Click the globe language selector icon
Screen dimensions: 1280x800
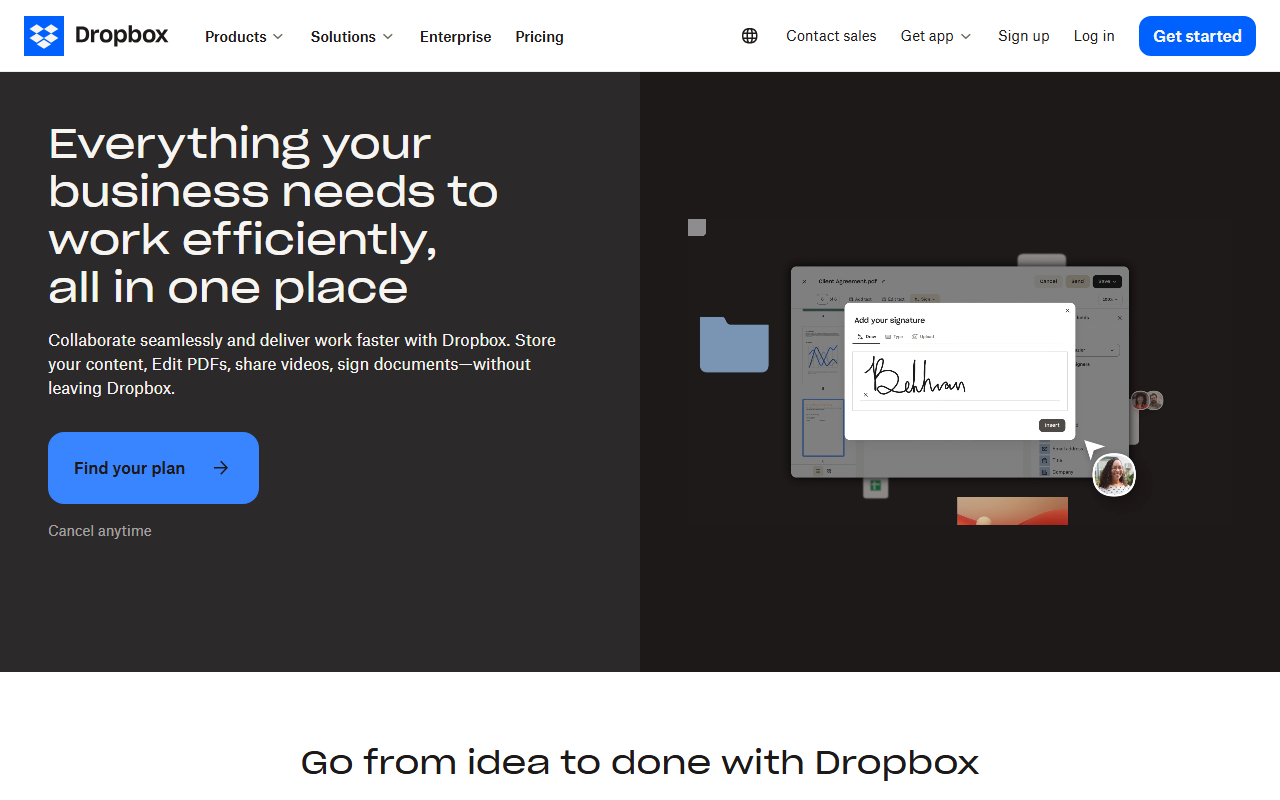[750, 36]
